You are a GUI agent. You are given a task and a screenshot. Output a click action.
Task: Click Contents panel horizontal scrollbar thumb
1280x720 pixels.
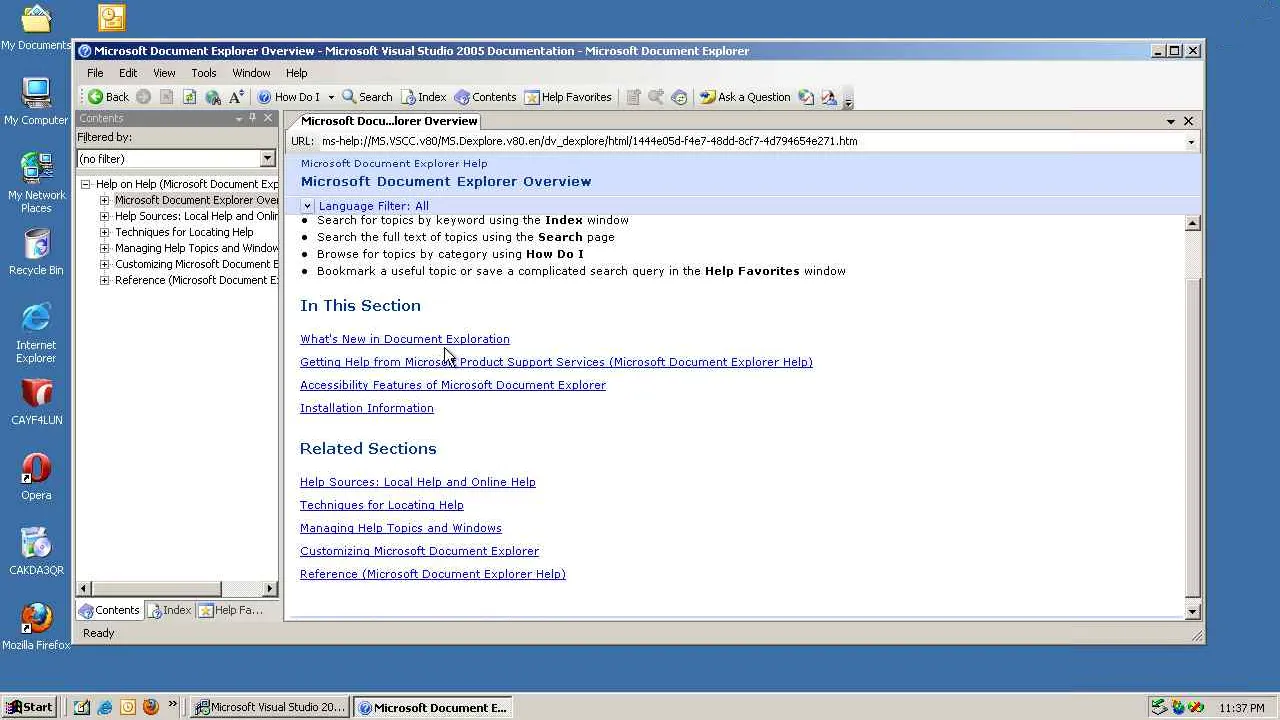coord(156,589)
